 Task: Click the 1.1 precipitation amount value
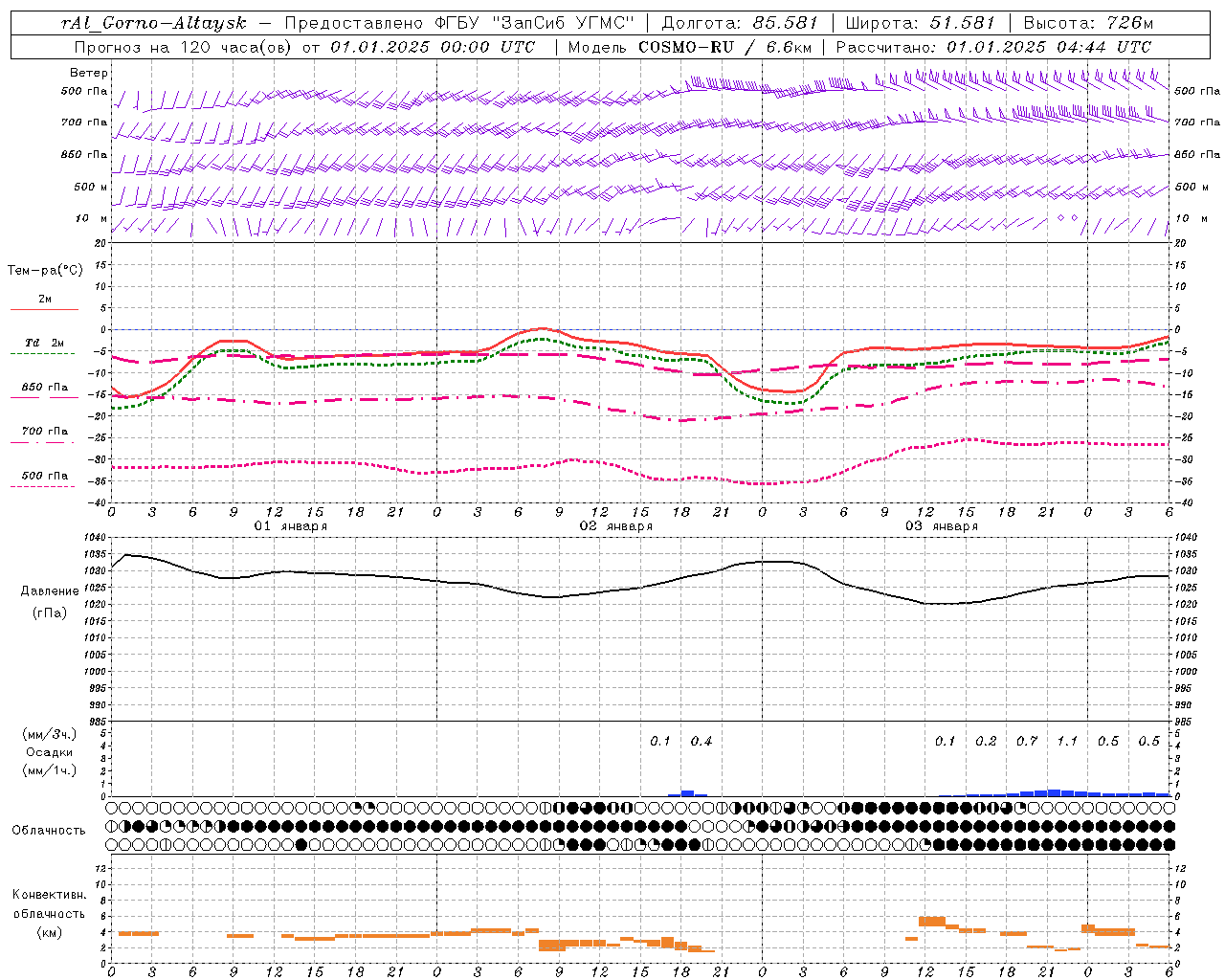[x=1067, y=741]
